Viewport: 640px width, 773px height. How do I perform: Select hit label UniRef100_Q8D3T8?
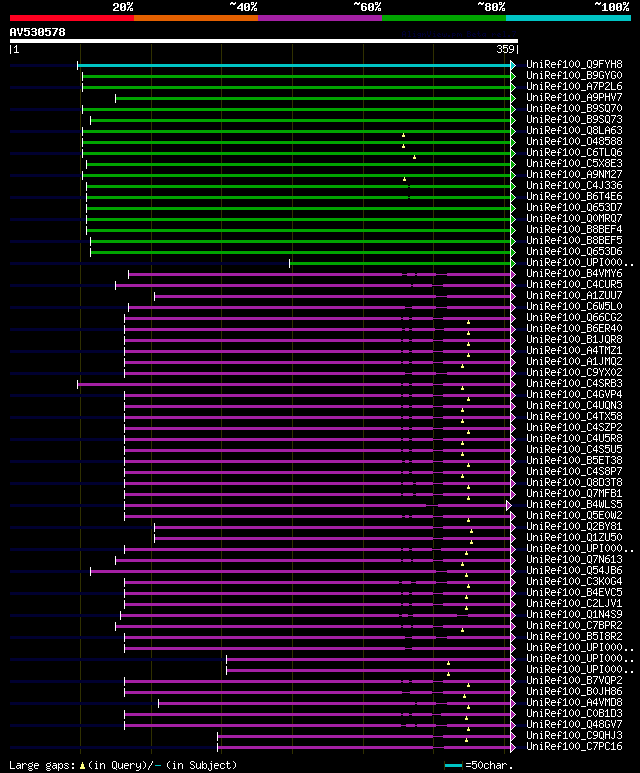coord(574,483)
